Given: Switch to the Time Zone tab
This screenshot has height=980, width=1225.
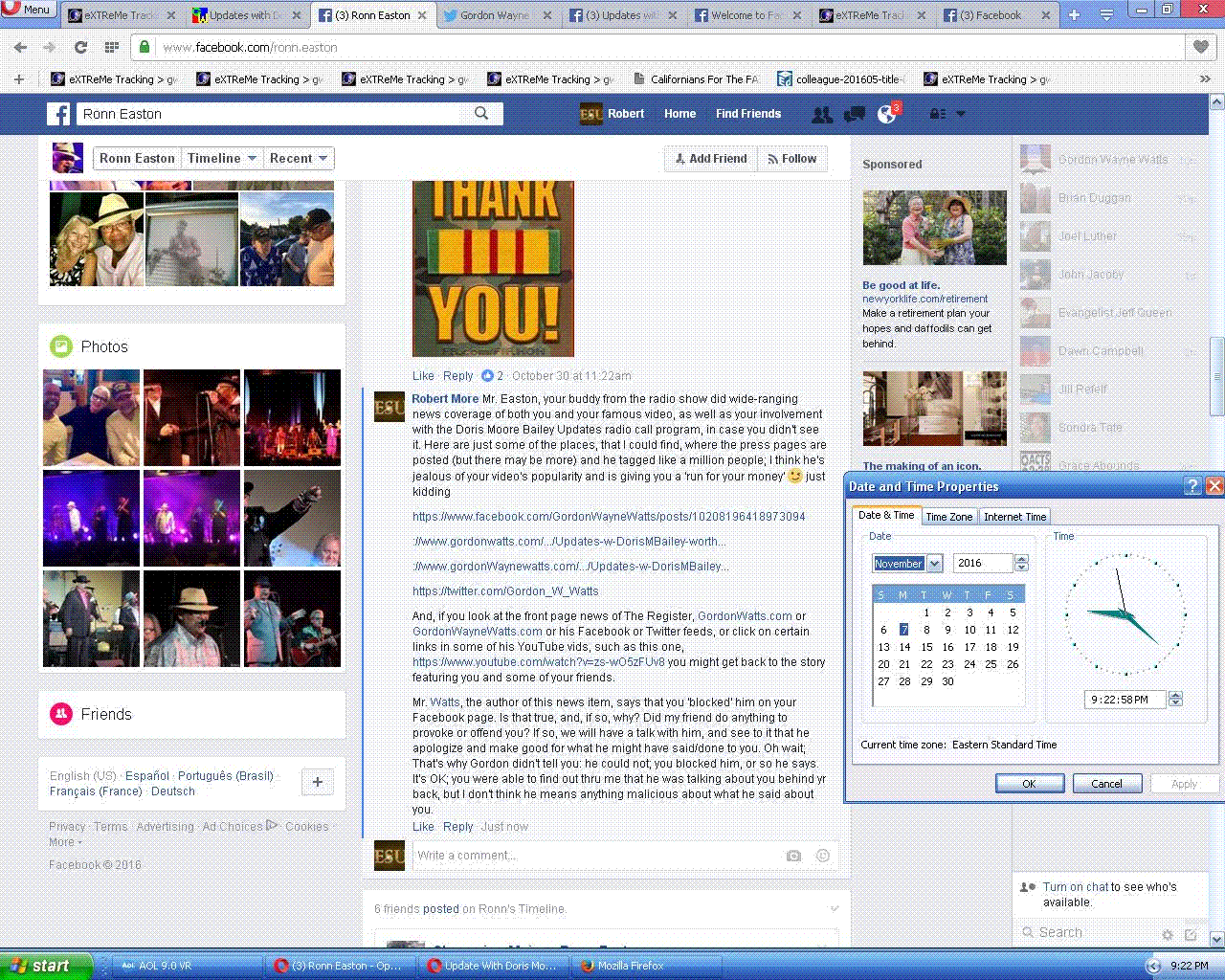Looking at the screenshot, I should [948, 517].
